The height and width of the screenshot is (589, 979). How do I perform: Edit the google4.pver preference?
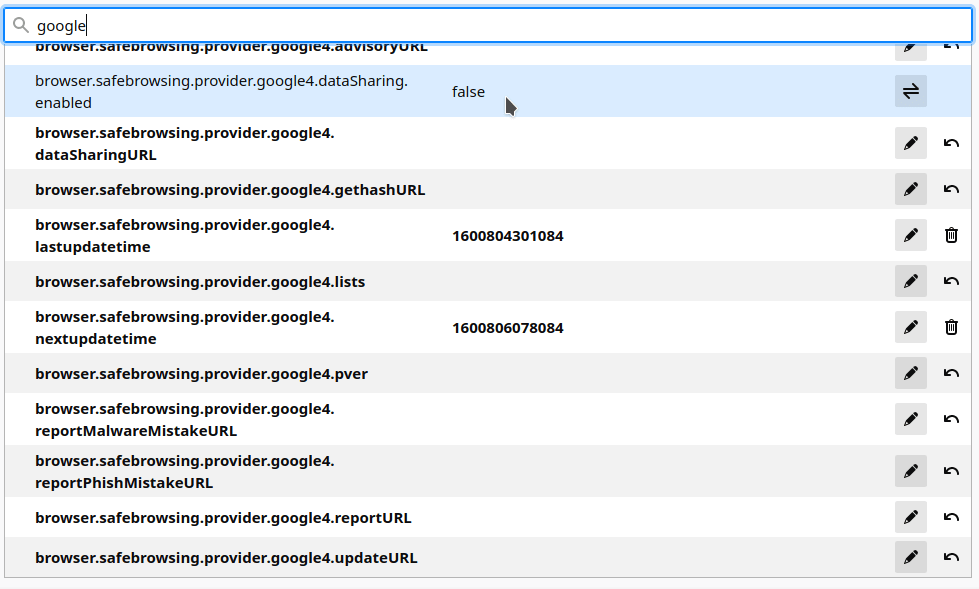[910, 373]
